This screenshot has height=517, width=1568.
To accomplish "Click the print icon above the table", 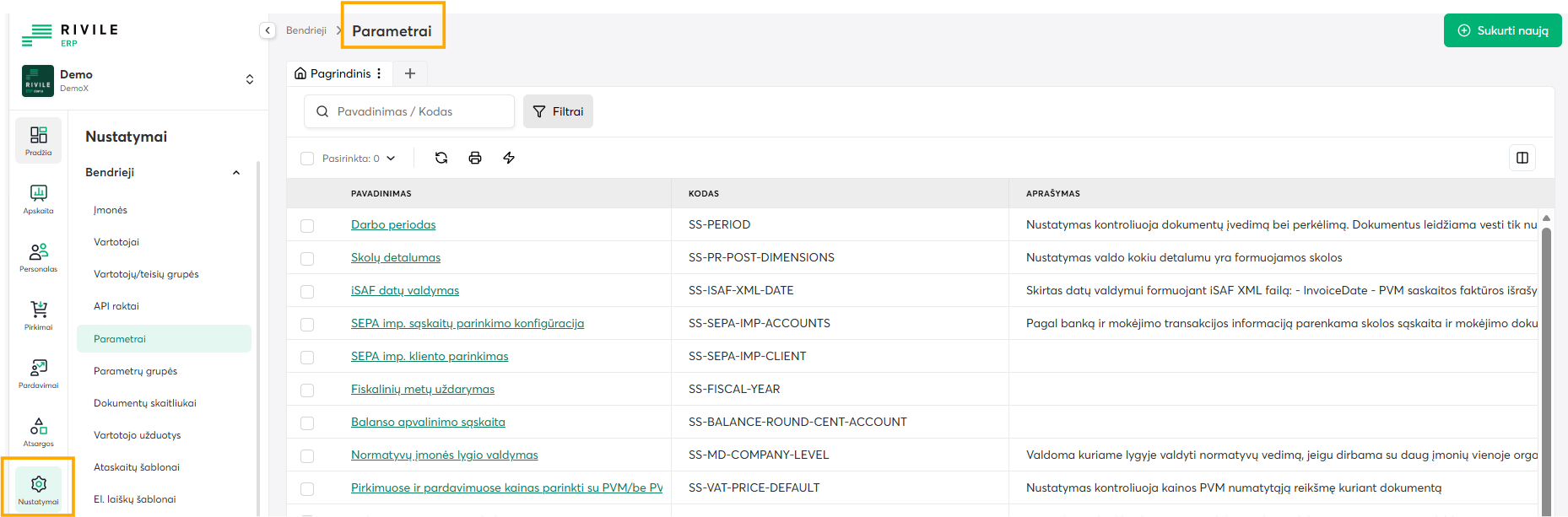I will click(475, 158).
